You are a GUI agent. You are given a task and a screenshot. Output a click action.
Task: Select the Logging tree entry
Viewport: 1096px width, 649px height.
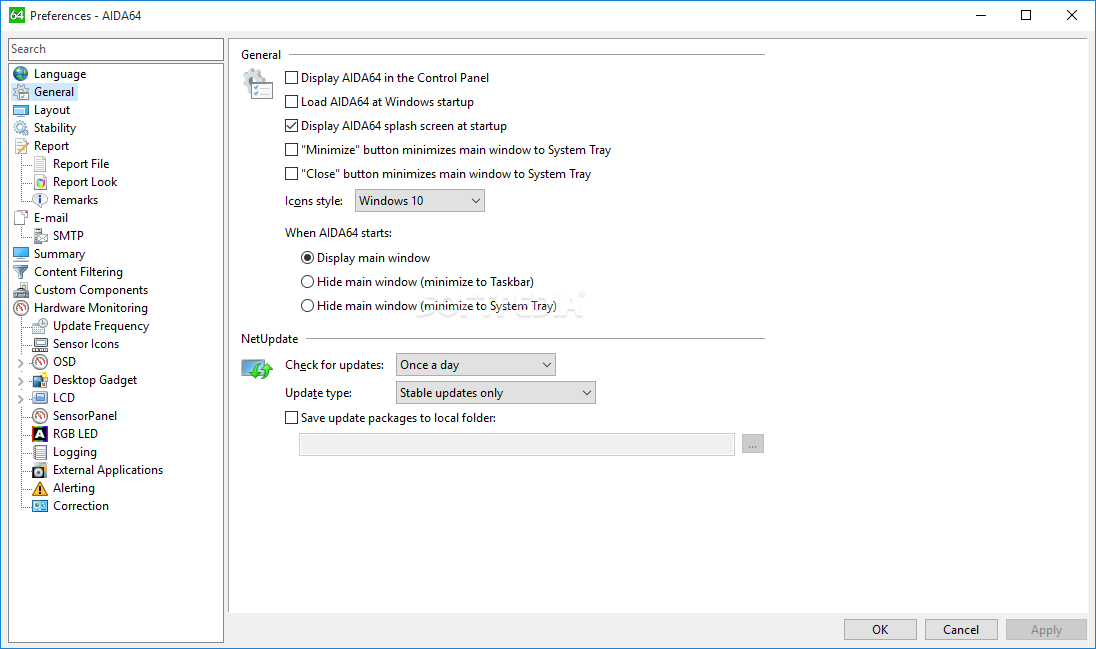(75, 452)
